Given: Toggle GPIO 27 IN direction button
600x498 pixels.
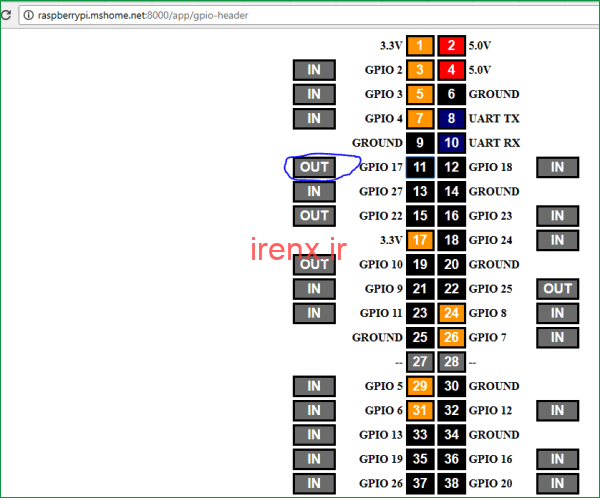Looking at the screenshot, I should 314,191.
